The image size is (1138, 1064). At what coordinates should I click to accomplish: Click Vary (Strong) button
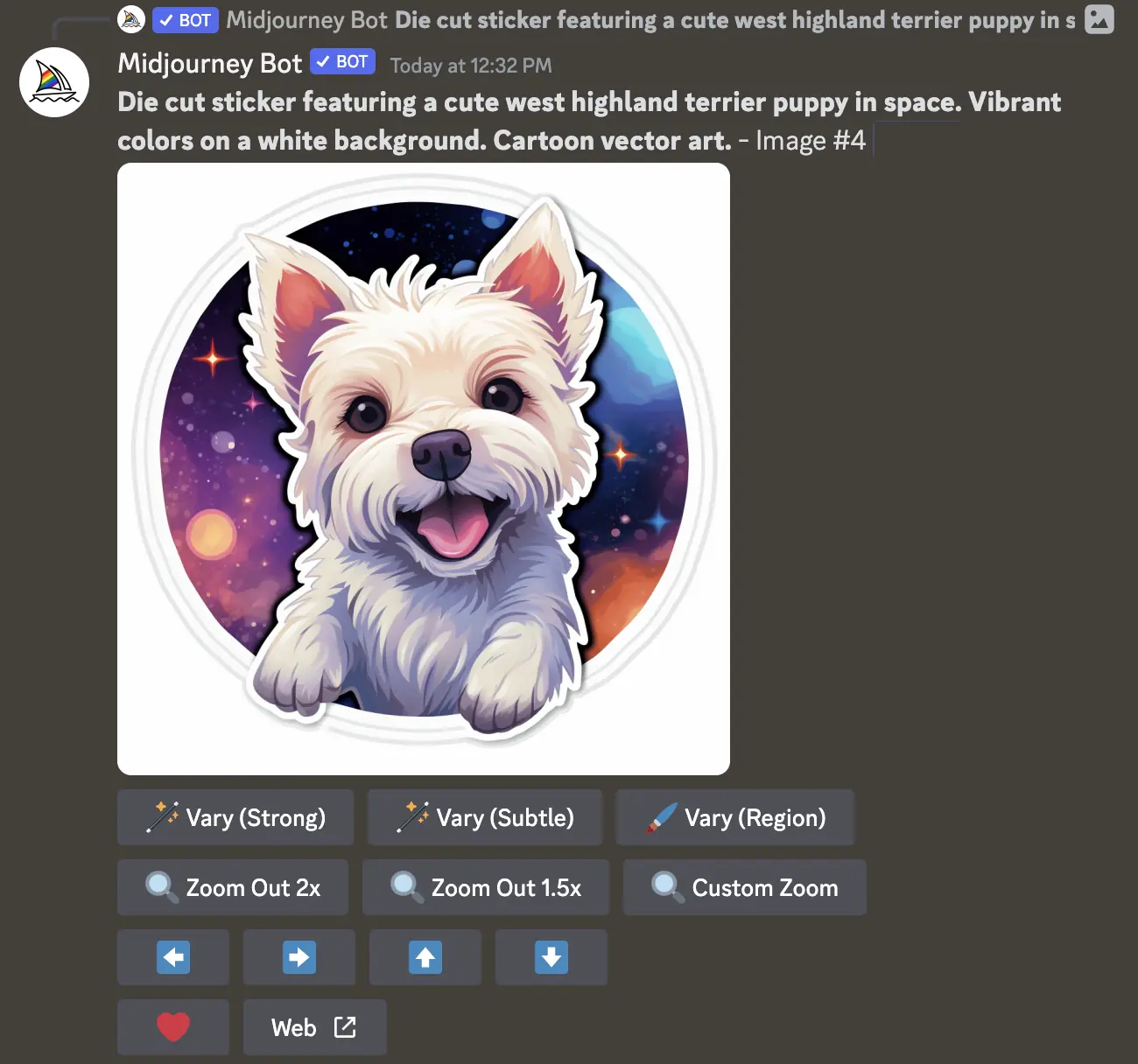click(235, 817)
